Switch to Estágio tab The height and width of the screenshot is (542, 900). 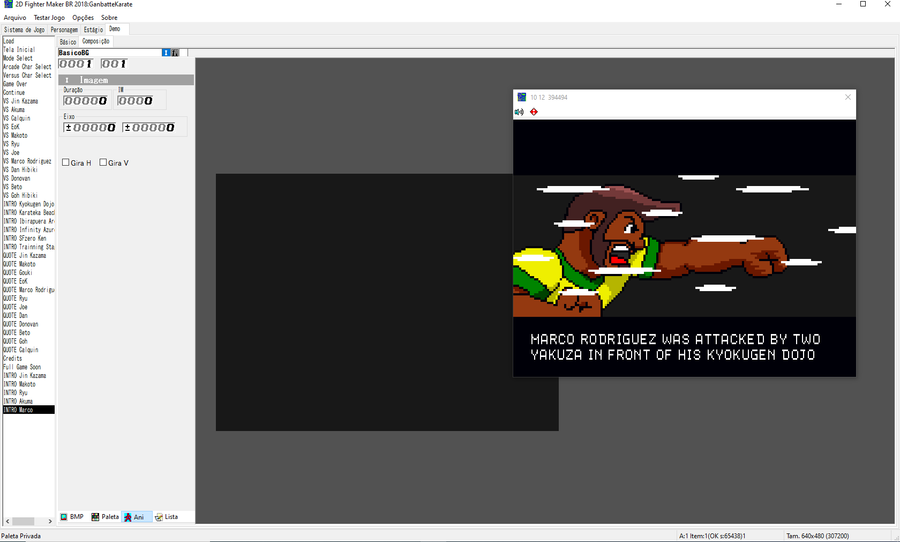tap(93, 29)
